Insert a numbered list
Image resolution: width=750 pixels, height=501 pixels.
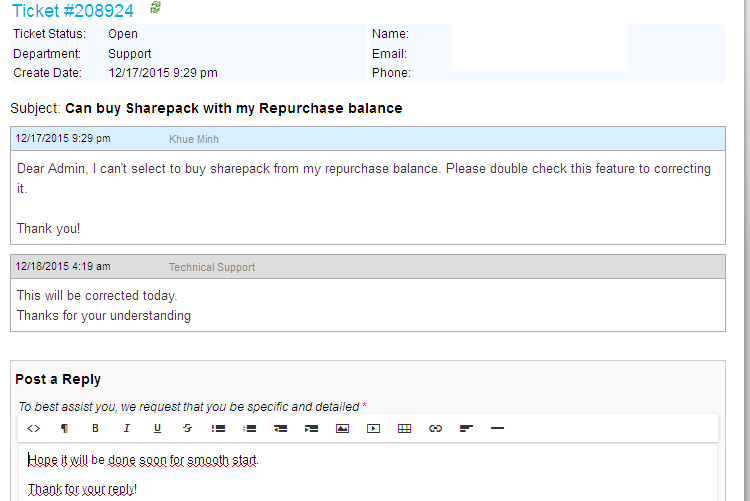[x=250, y=428]
